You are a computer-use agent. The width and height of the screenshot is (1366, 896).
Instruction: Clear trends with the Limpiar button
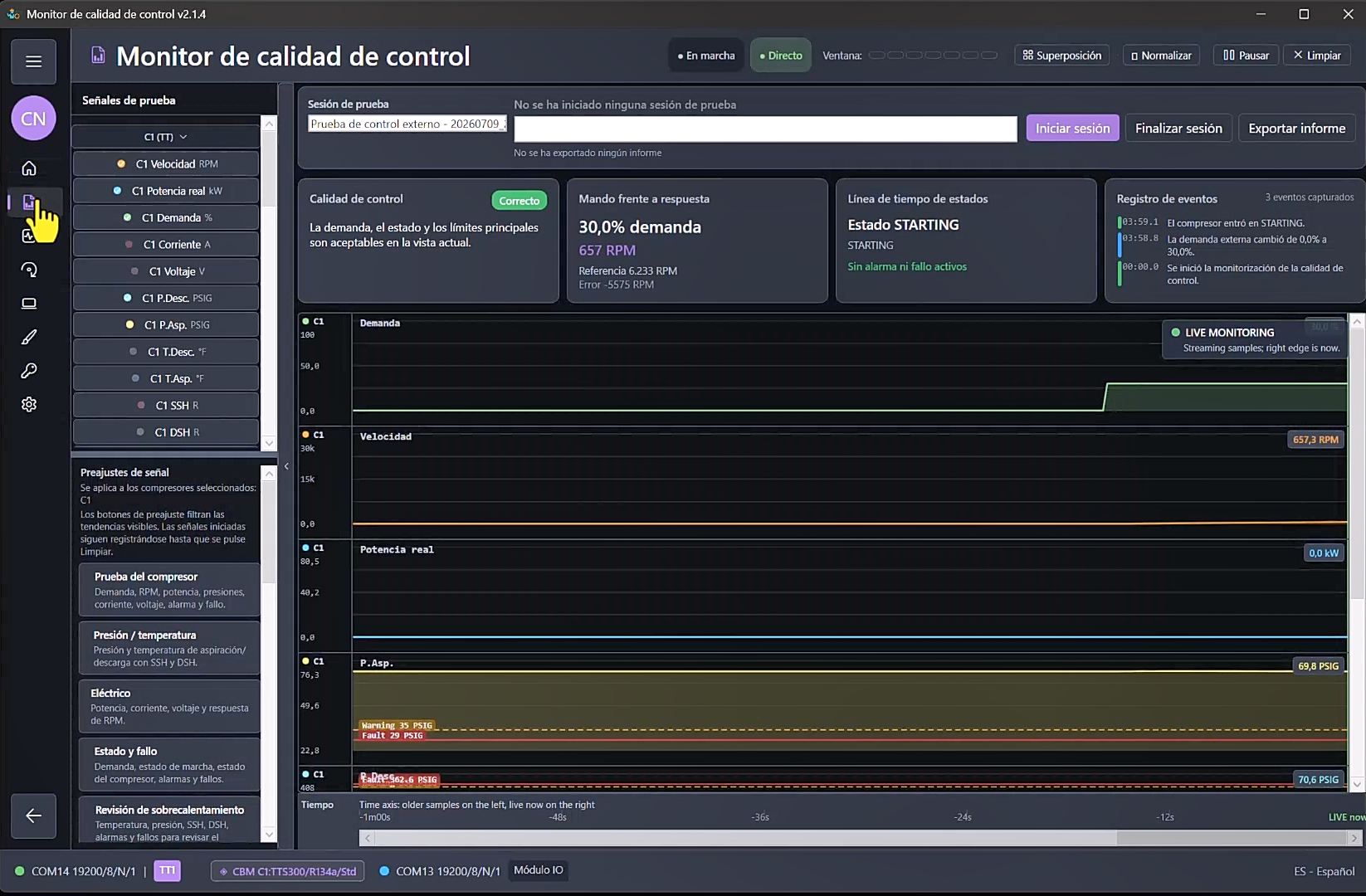[x=1317, y=56]
